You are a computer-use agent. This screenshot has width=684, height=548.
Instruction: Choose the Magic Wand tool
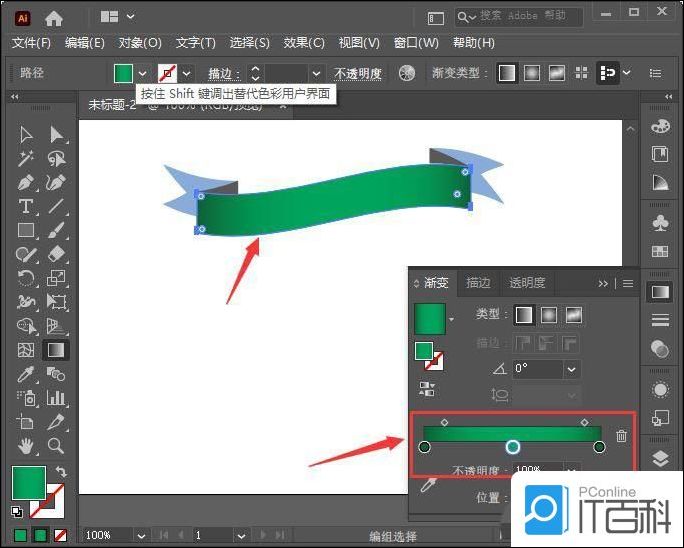(x=26, y=158)
